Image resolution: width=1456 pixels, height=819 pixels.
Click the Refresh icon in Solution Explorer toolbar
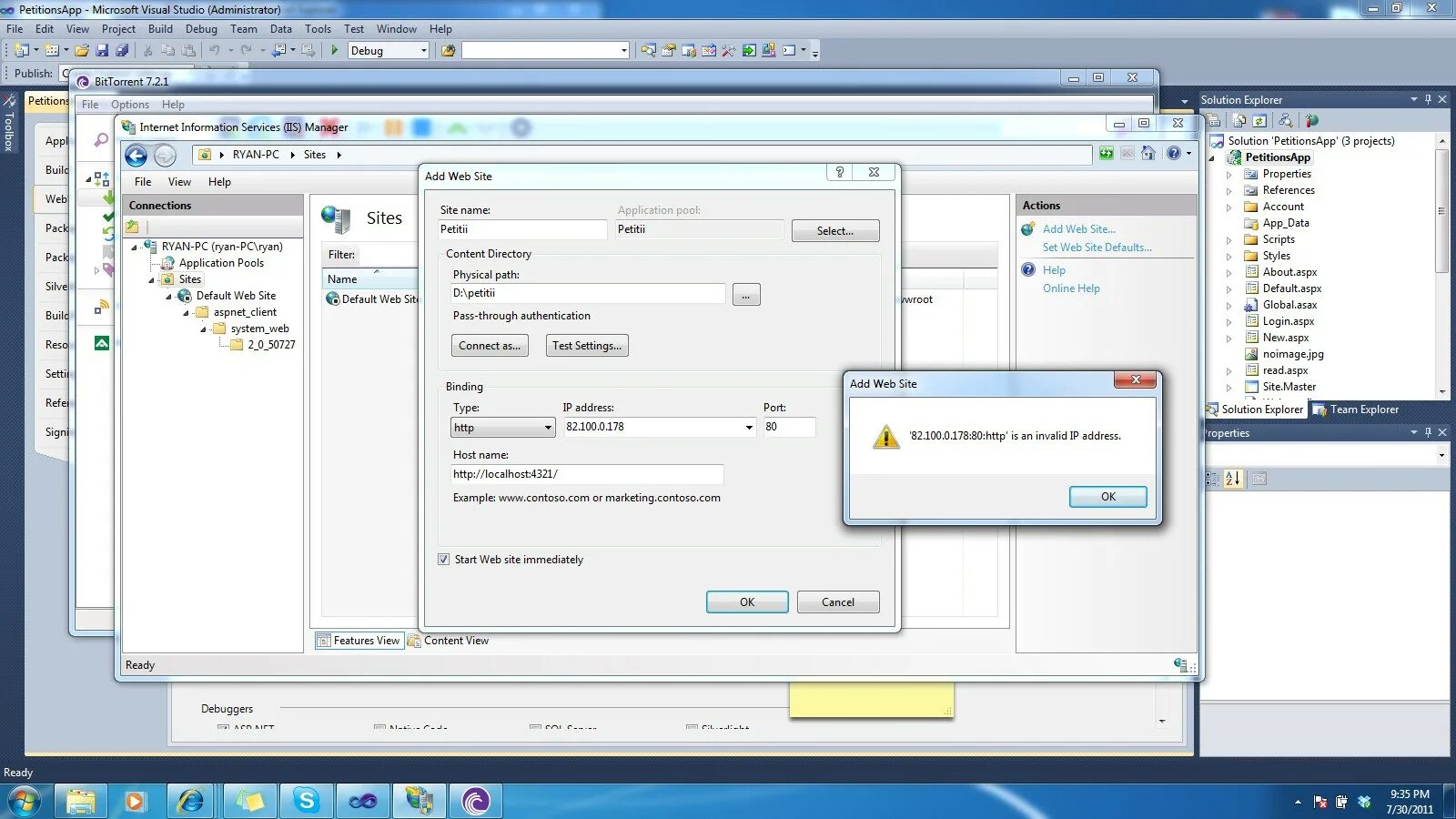click(x=1259, y=120)
